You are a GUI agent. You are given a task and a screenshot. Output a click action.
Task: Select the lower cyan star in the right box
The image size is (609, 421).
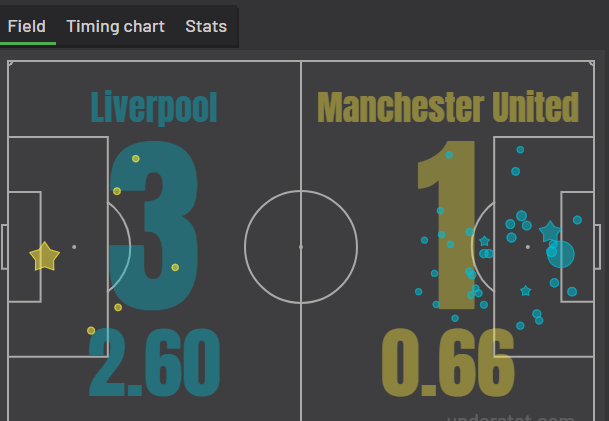(x=525, y=291)
